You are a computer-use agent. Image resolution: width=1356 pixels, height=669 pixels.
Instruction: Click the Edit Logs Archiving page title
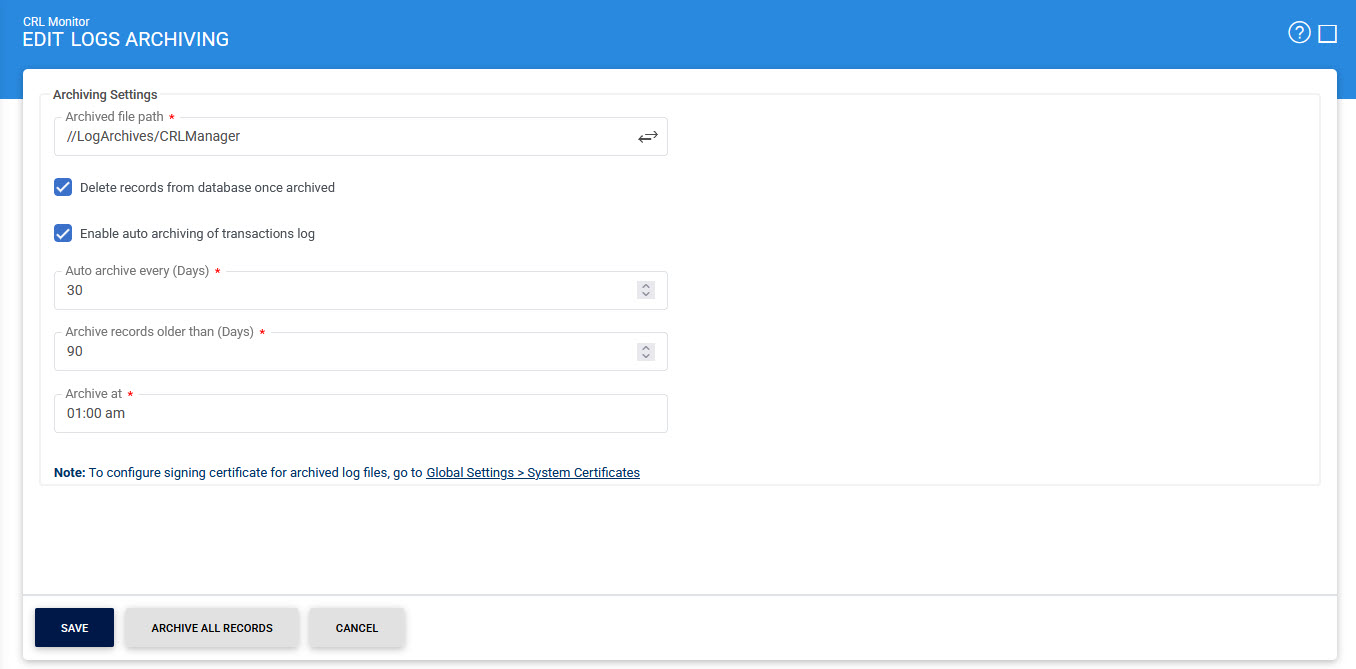pos(126,40)
